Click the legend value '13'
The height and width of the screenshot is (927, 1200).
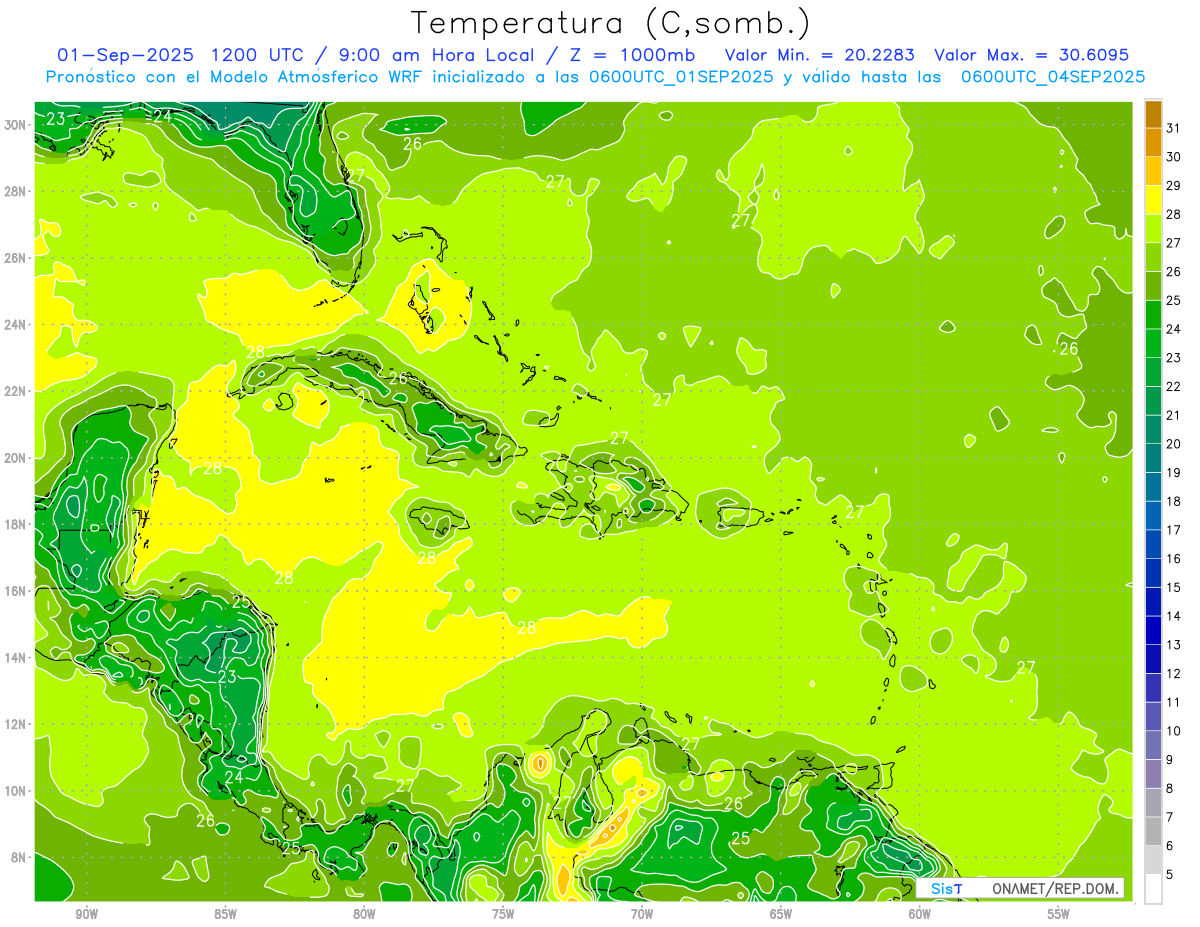pyautogui.click(x=1174, y=645)
